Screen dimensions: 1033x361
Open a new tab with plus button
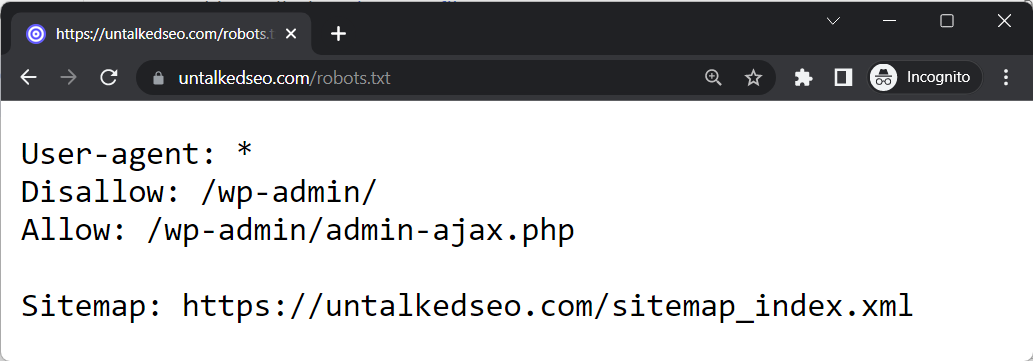pos(338,34)
